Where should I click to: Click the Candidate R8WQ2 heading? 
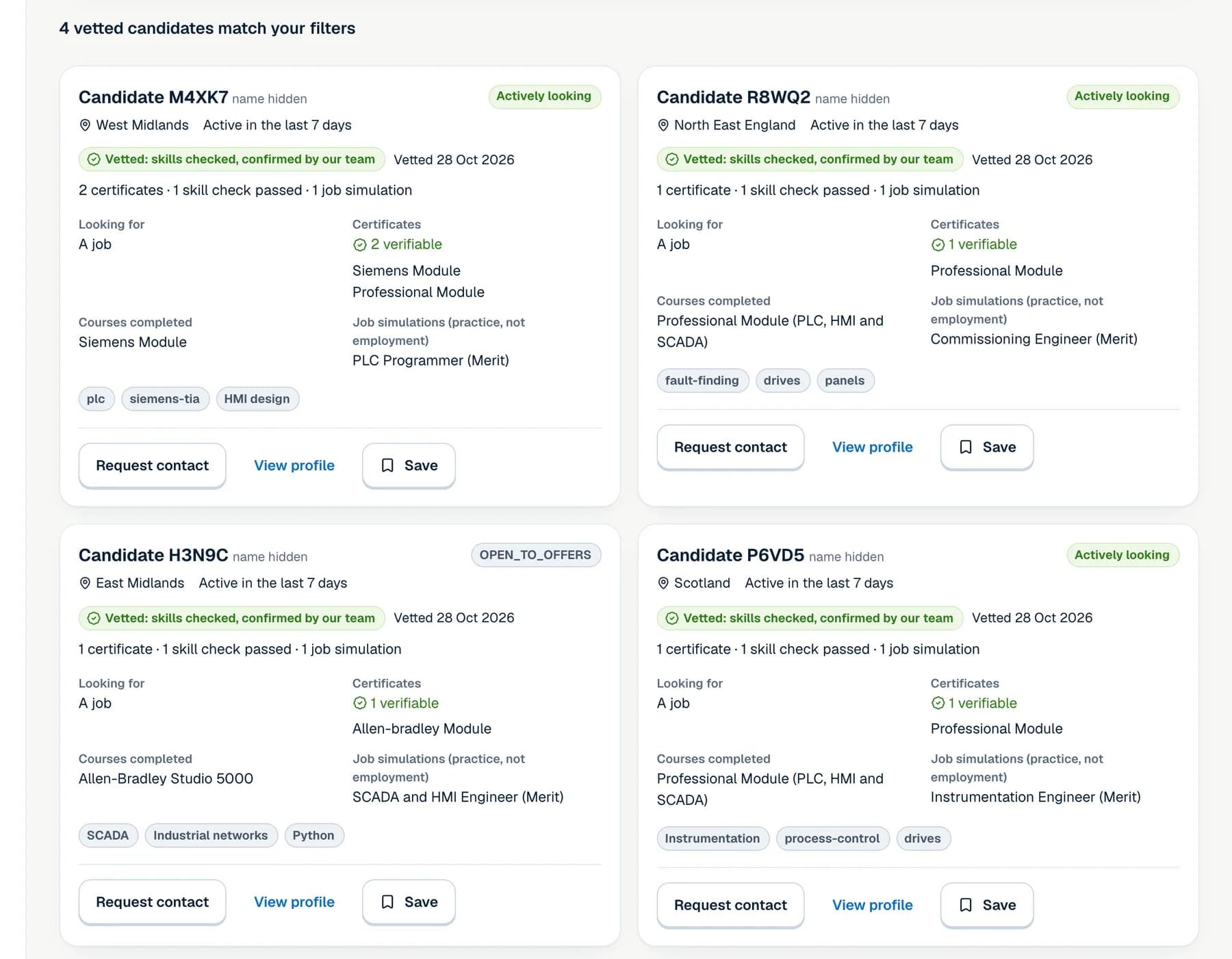[733, 97]
